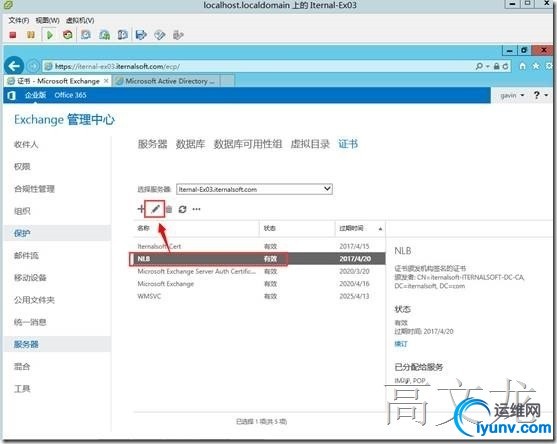Go to 工具 in sidebar
This screenshot has width=557, height=444.
coord(22,389)
